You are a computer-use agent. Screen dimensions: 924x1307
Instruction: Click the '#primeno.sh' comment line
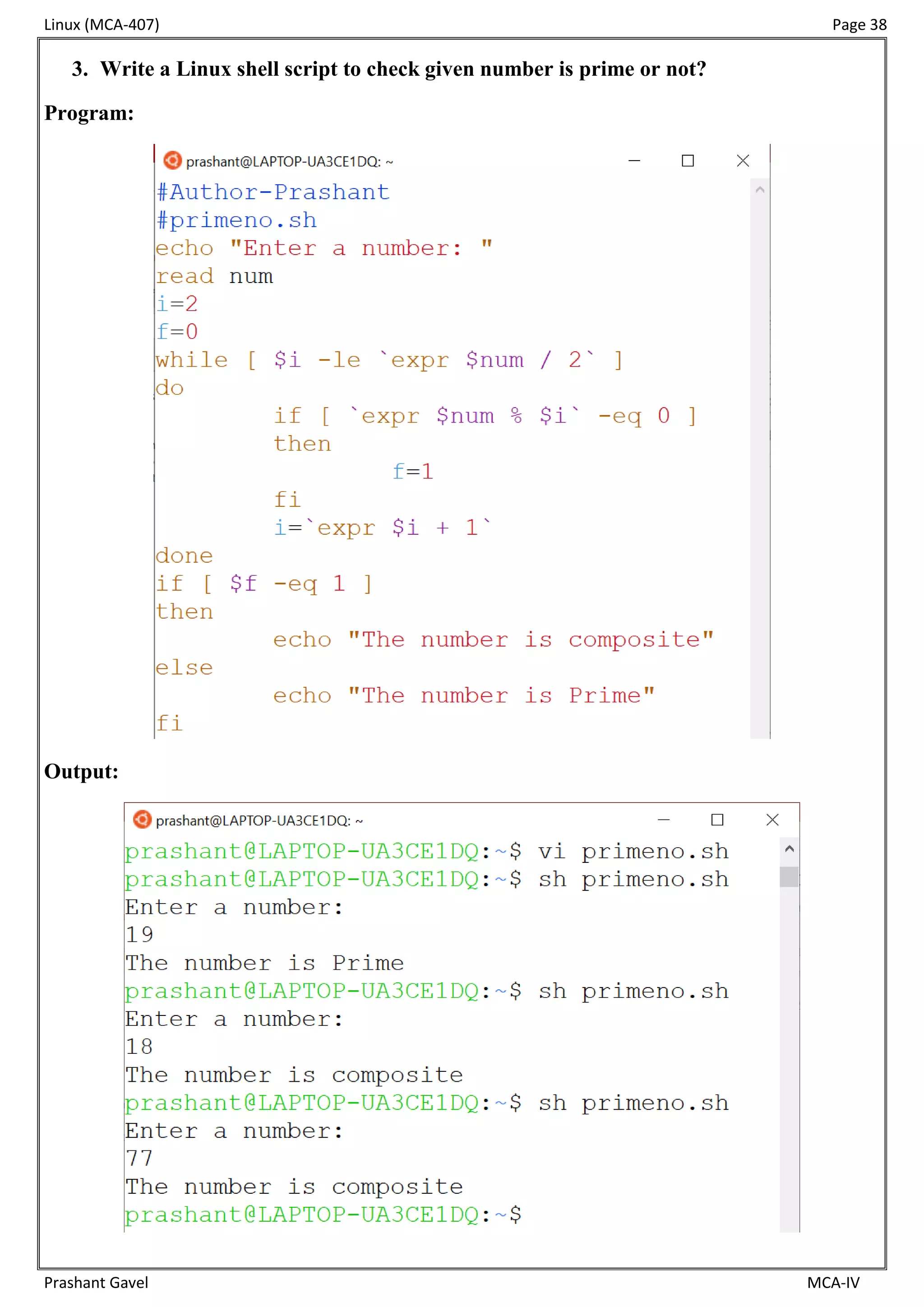[237, 220]
